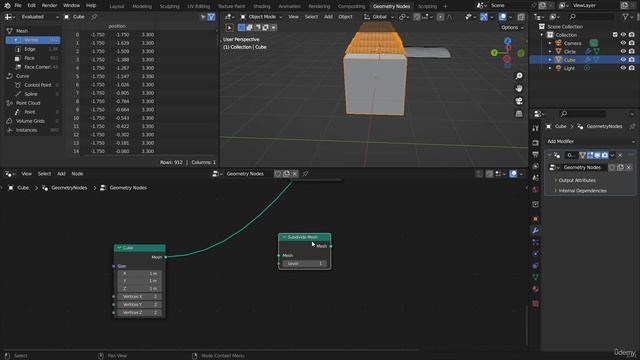Toggle selected-only filter in spreadsheet header
This screenshot has width=640, height=360.
pyautogui.click(x=203, y=17)
